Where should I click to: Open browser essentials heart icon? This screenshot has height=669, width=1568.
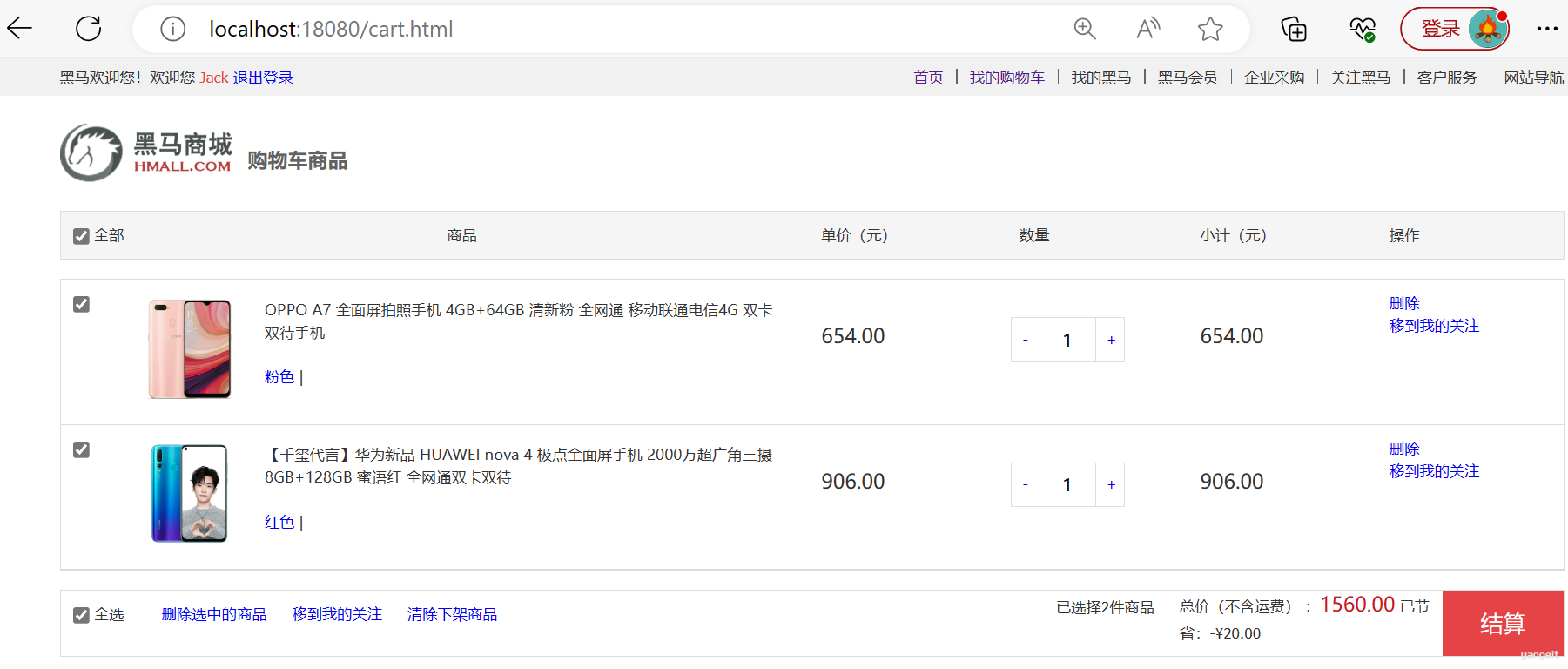point(1363,29)
